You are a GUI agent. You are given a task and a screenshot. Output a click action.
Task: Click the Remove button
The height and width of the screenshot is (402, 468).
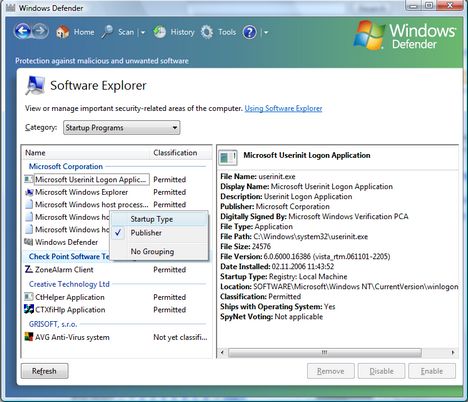point(331,371)
